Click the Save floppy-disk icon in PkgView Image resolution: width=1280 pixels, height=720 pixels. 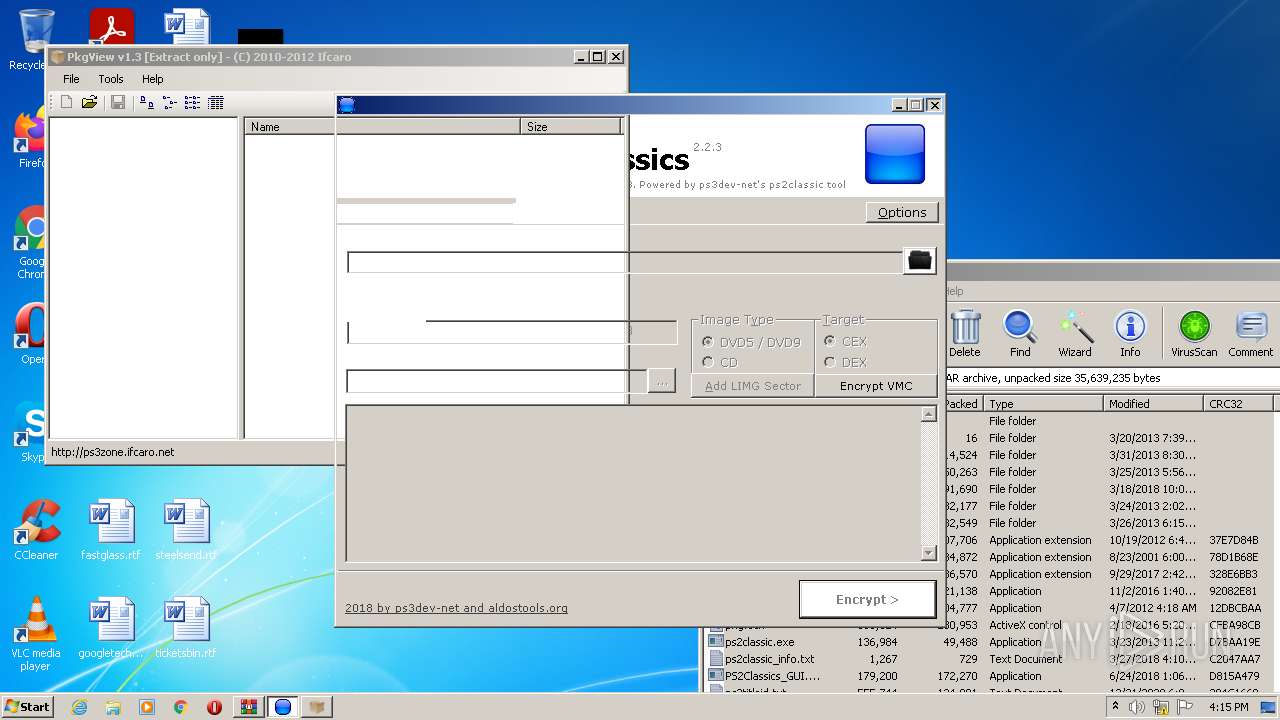point(118,102)
